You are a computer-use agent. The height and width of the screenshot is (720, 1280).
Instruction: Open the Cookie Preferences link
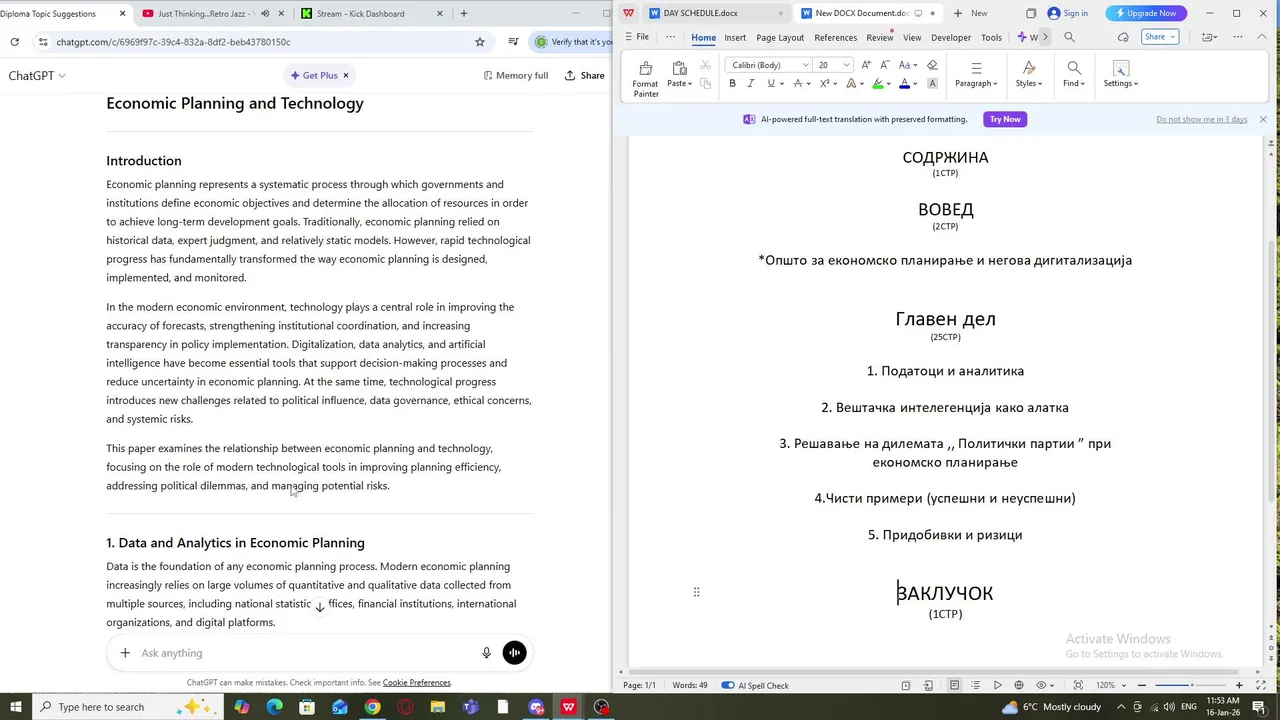click(416, 683)
